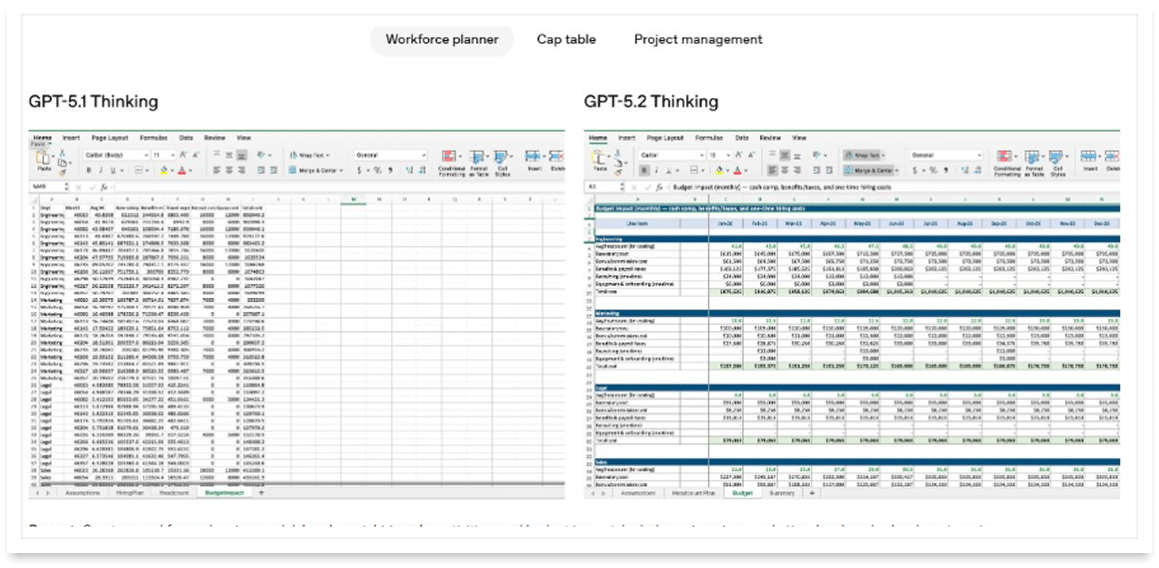Click Insert cells icon in GPT-5.1 spreadsheet
1159x568 pixels.
point(533,156)
